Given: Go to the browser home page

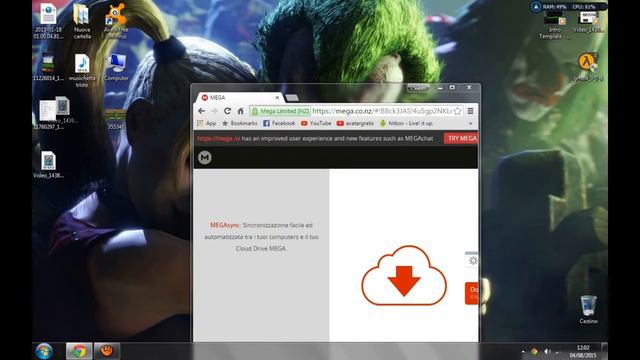Looking at the screenshot, I should coord(240,111).
